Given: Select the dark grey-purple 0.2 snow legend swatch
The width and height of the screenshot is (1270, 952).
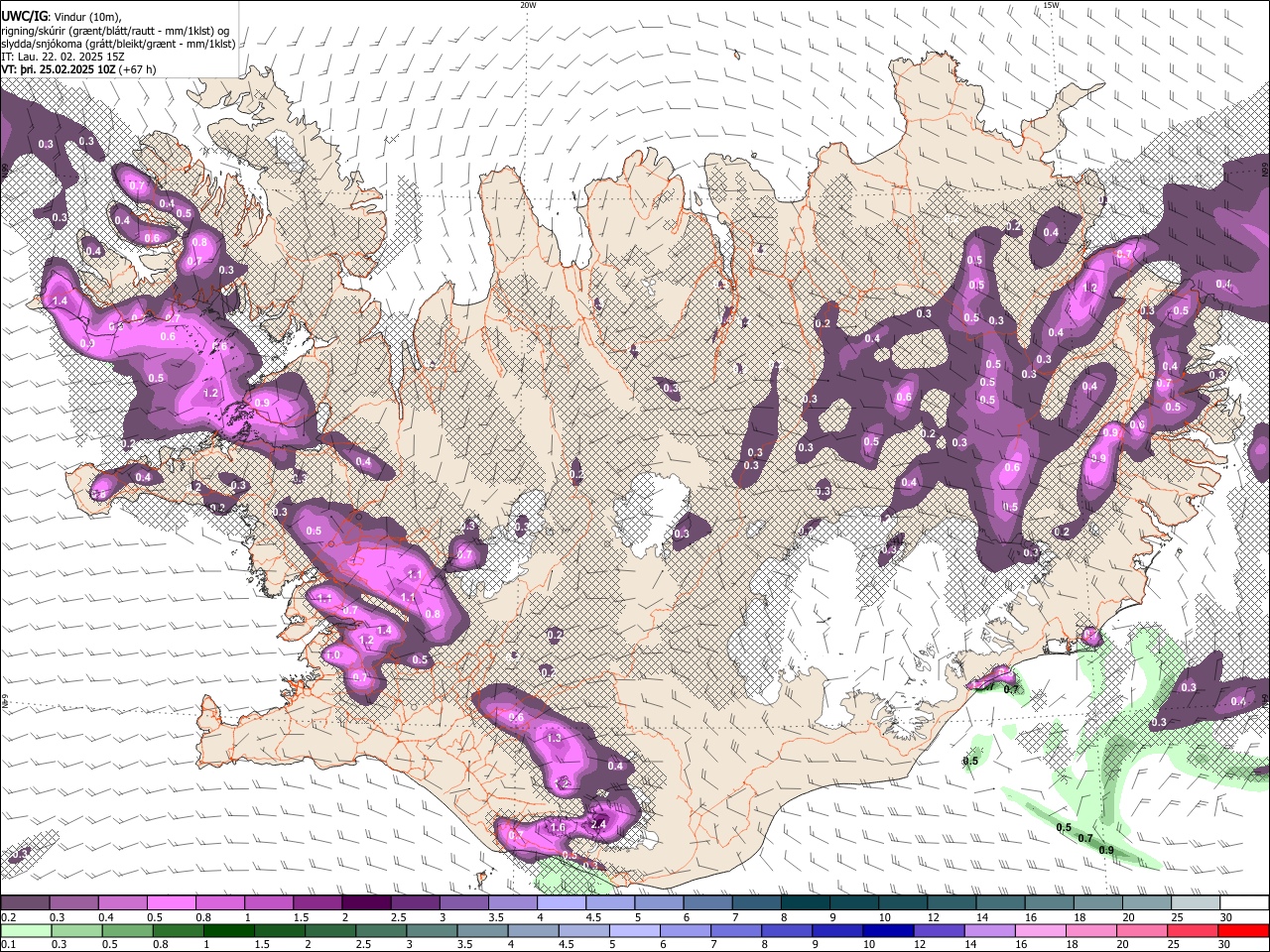Looking at the screenshot, I should (24, 903).
